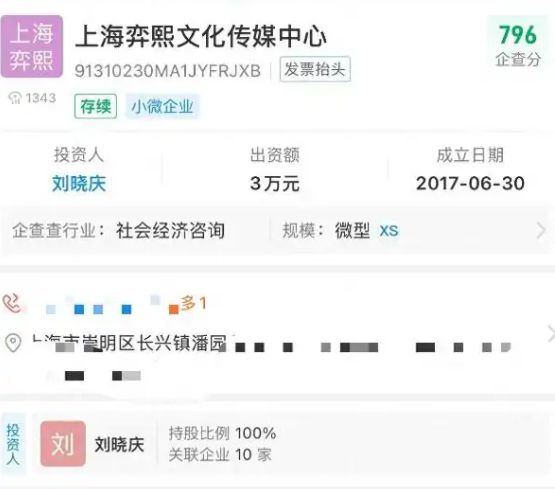Screen dimensions: 555x489
Task: Tap the view count icon beside 1343
Action: pyautogui.click(x=15, y=98)
